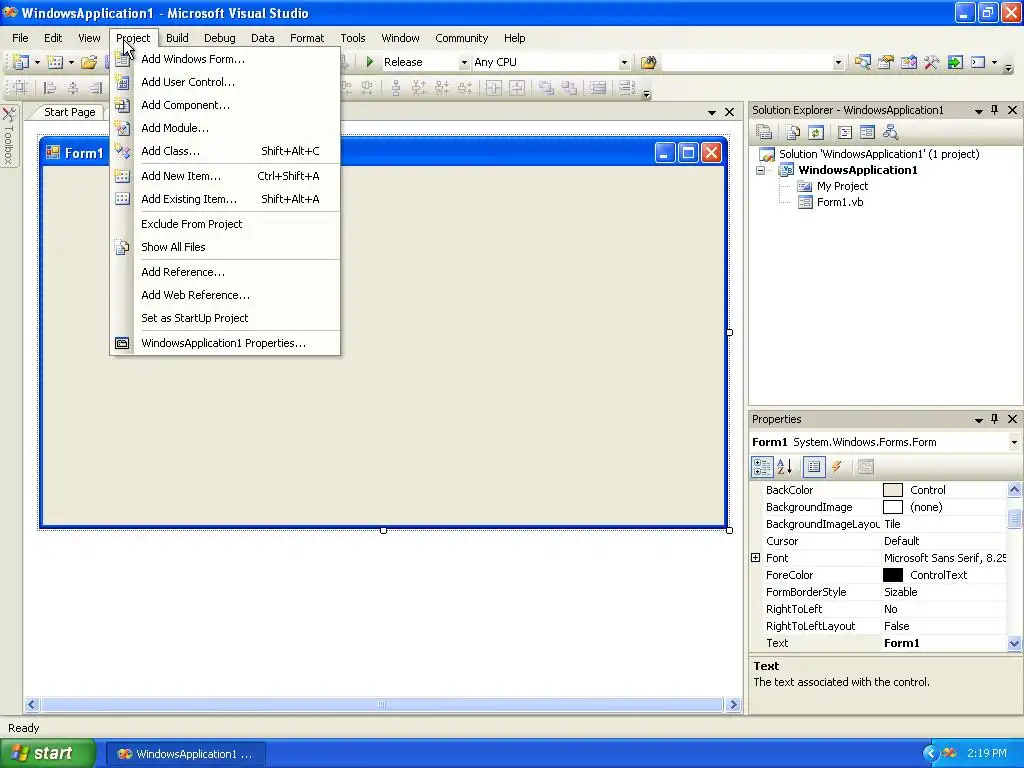Viewport: 1024px width, 768px height.
Task: Open the Any CPU platform dropdown
Action: tap(624, 63)
